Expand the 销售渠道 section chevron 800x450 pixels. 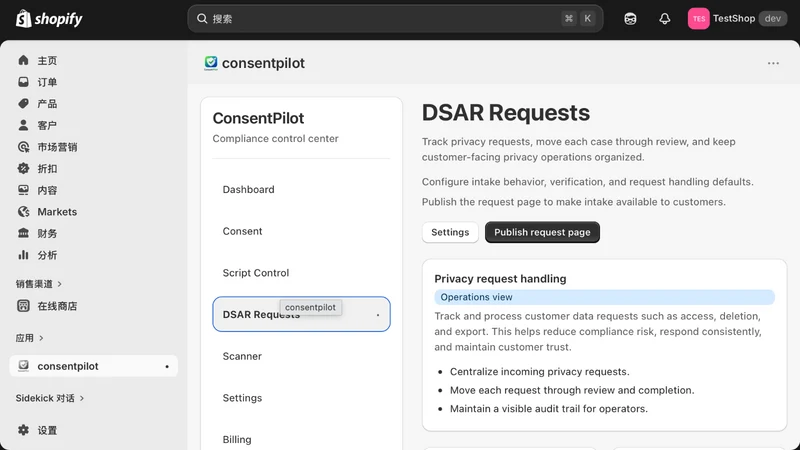(x=60, y=284)
